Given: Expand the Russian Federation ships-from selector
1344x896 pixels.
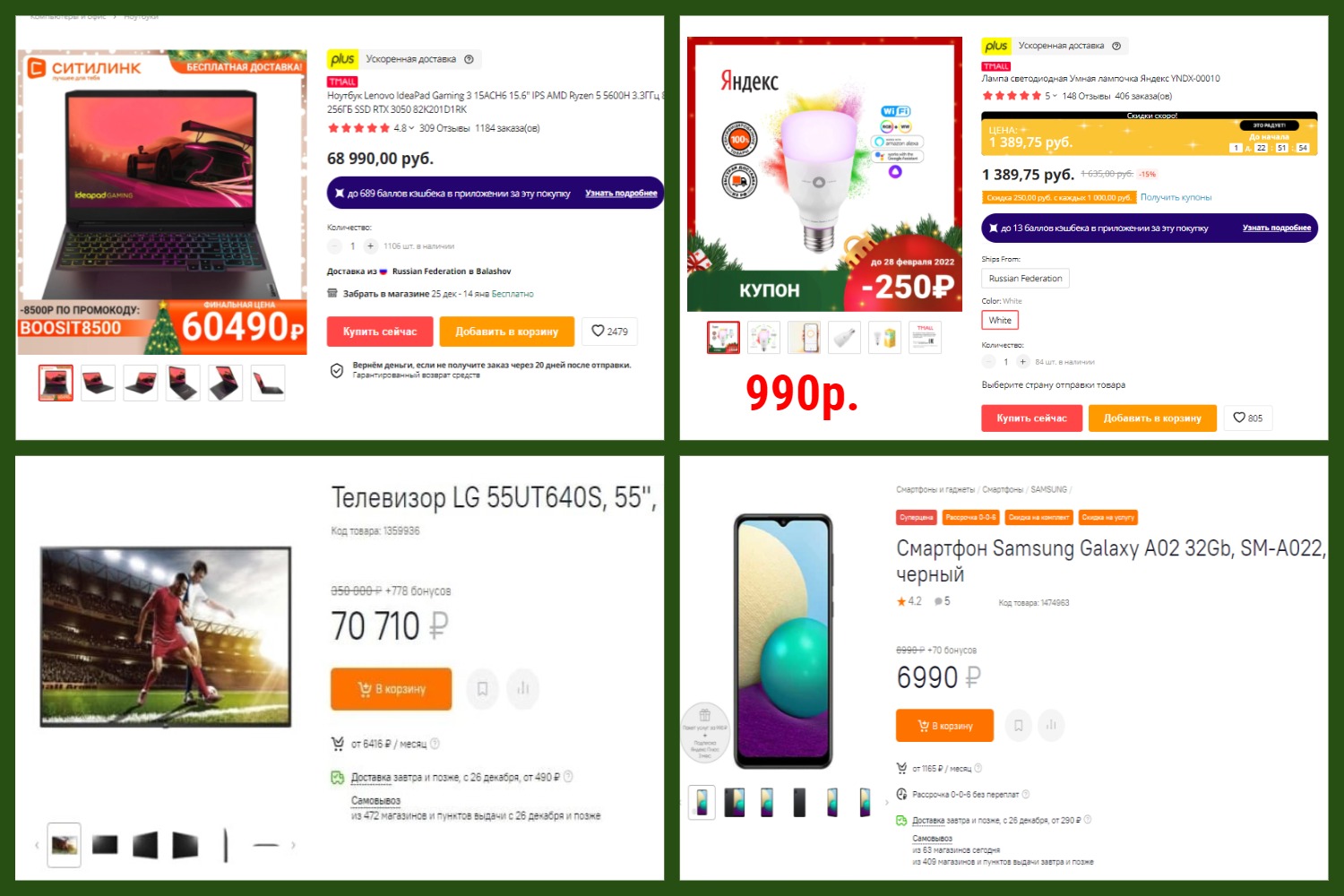Looking at the screenshot, I should coord(1025,279).
